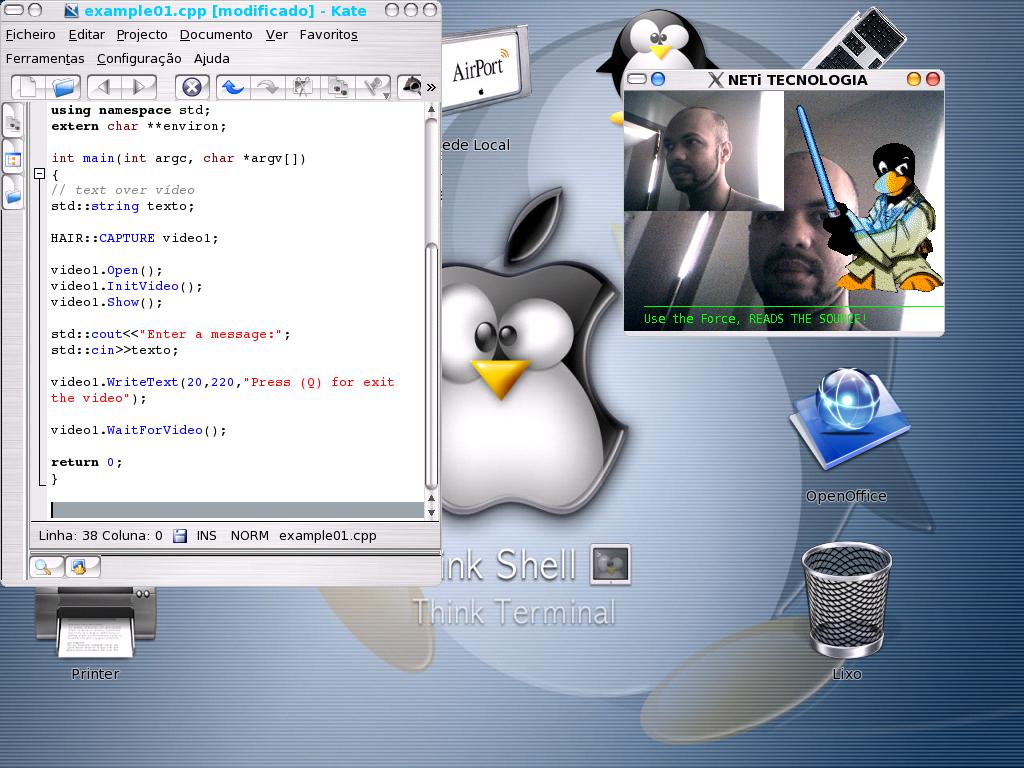The height and width of the screenshot is (768, 1024).
Task: Click the small inset webcam thumbnail
Action: 704,151
